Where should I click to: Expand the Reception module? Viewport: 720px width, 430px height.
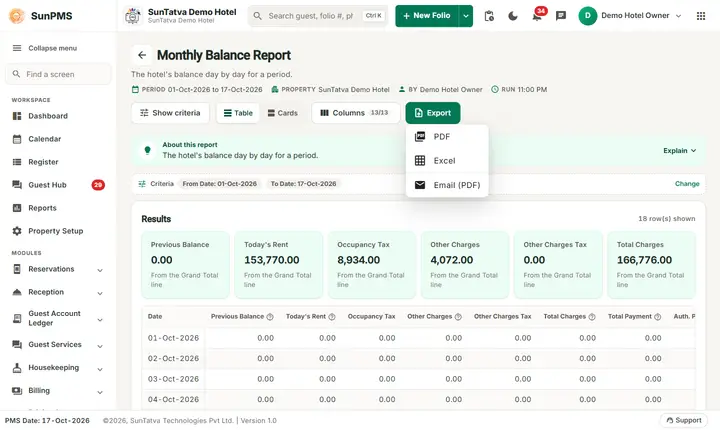click(100, 293)
